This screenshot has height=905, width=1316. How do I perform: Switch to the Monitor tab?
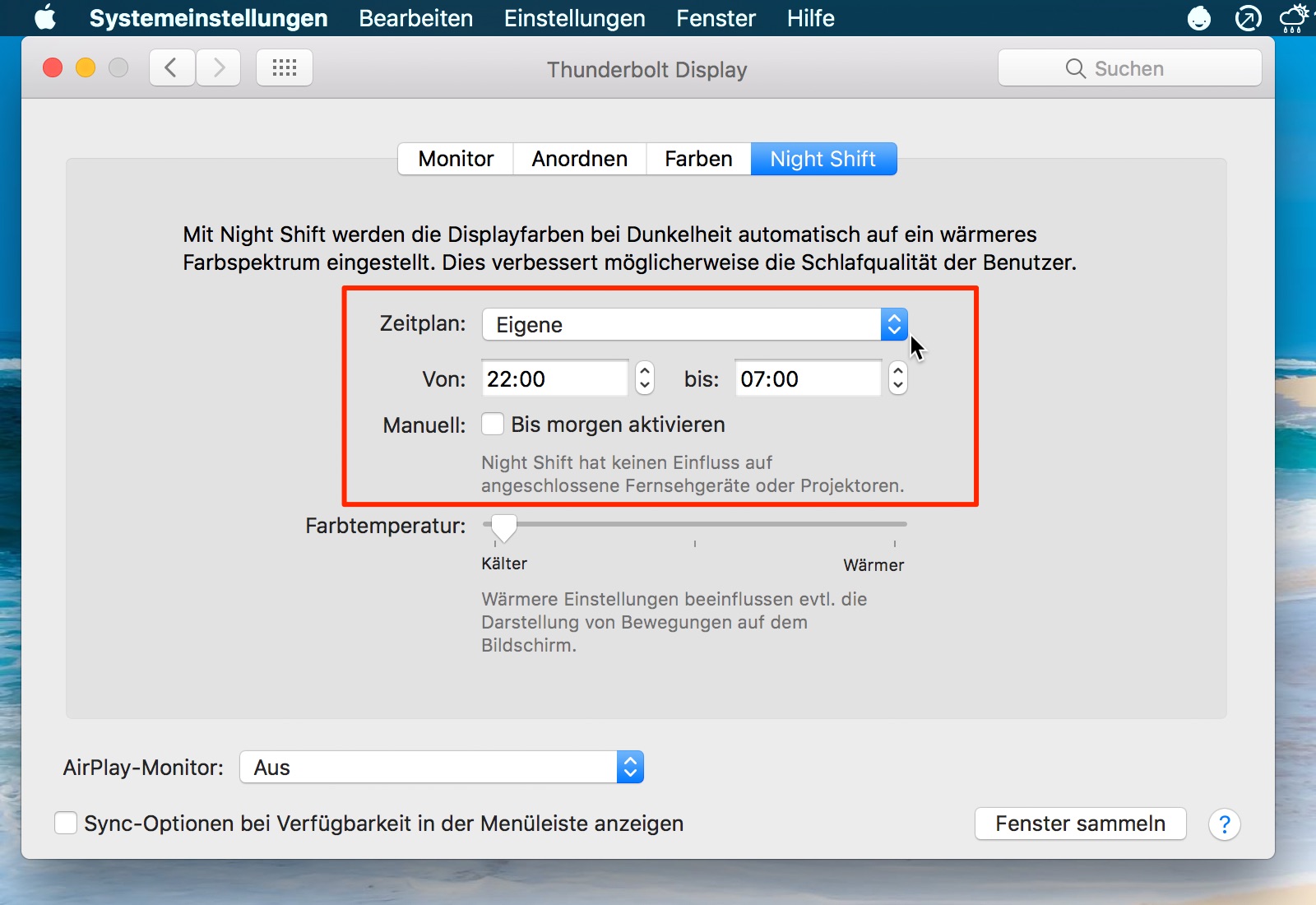(x=456, y=159)
